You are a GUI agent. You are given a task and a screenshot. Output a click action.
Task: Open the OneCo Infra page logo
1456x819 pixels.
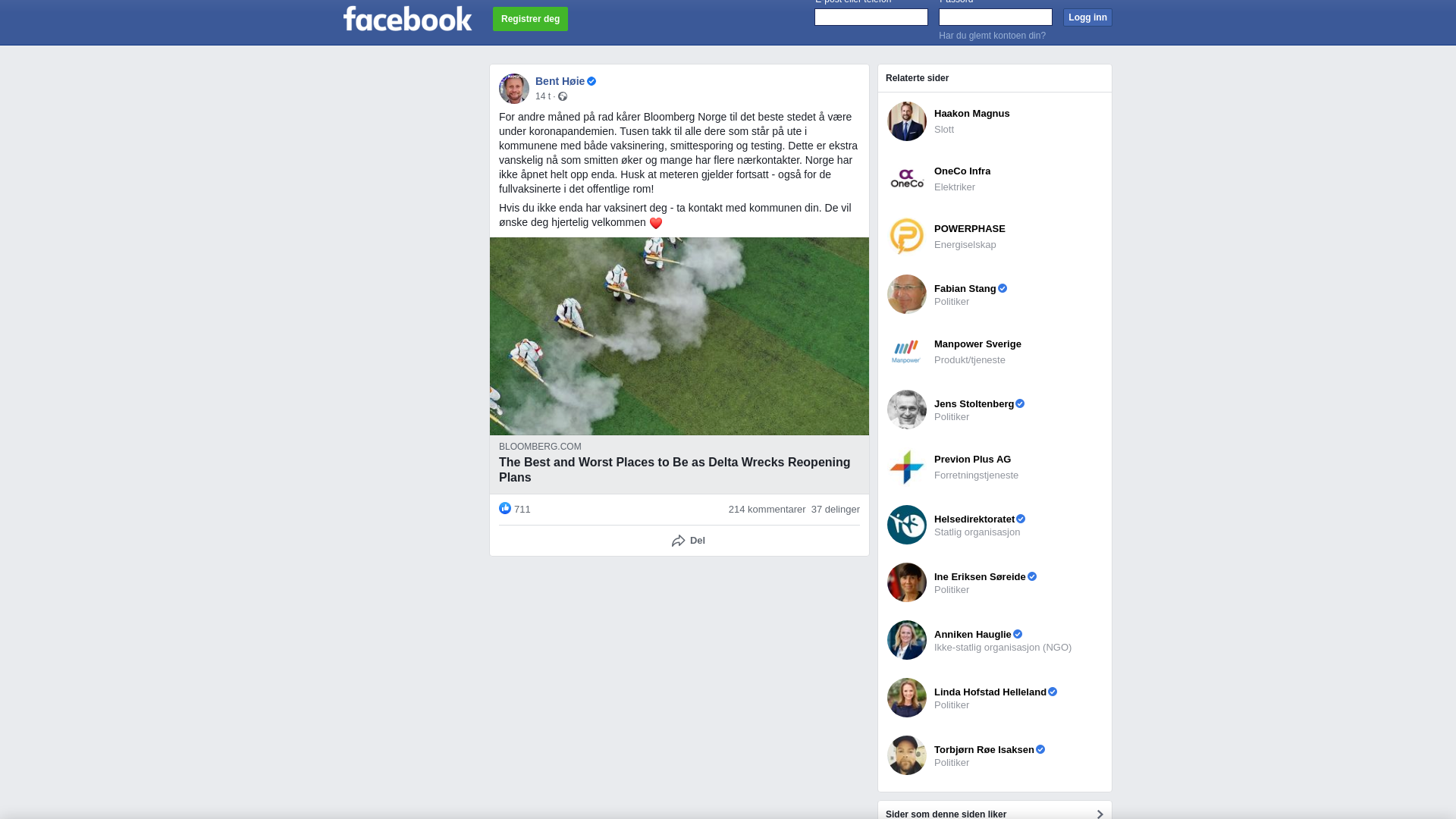(907, 179)
